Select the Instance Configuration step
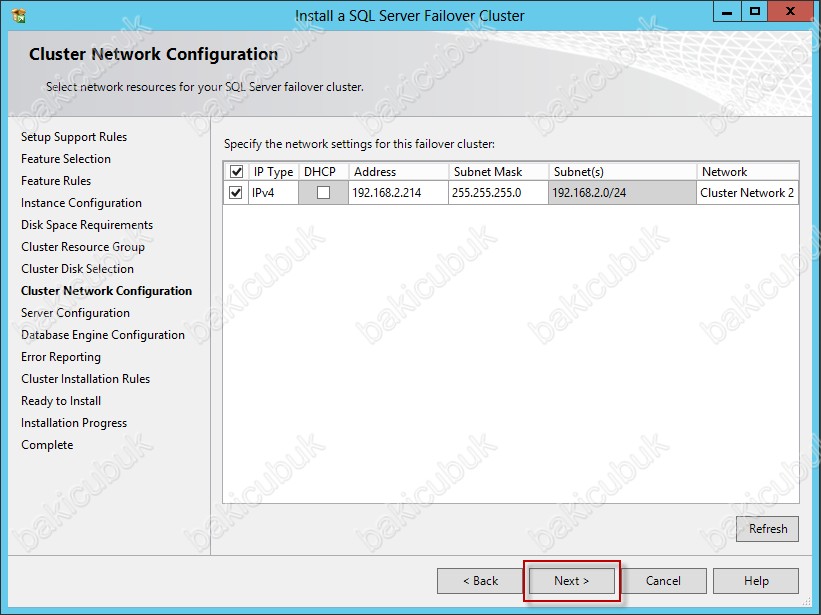Image resolution: width=821 pixels, height=615 pixels. click(x=81, y=203)
